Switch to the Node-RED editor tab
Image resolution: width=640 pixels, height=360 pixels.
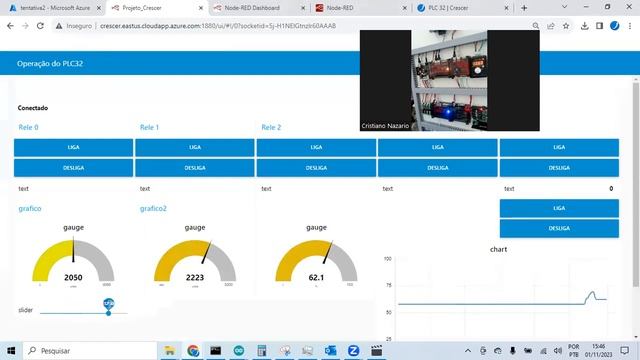(x=340, y=8)
